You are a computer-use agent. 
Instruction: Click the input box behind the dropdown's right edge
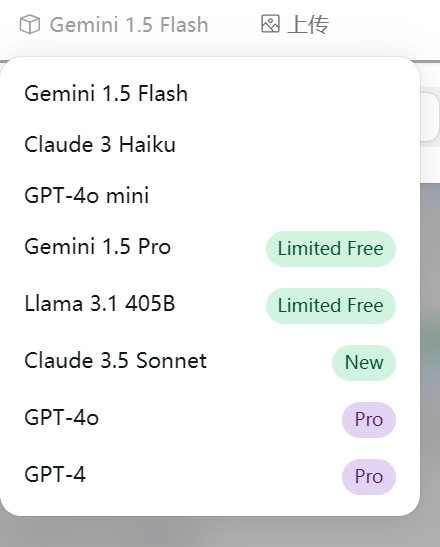430,117
